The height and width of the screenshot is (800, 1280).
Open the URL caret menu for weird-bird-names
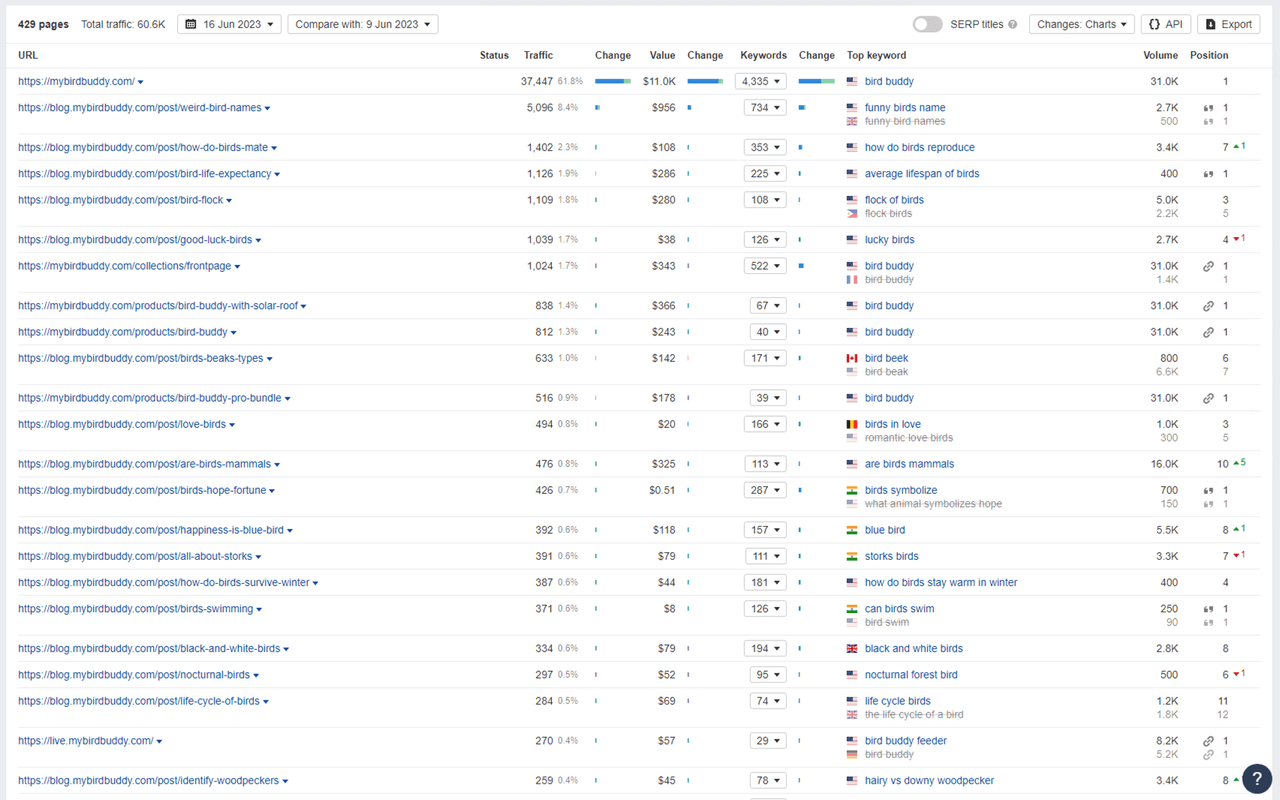click(x=268, y=108)
